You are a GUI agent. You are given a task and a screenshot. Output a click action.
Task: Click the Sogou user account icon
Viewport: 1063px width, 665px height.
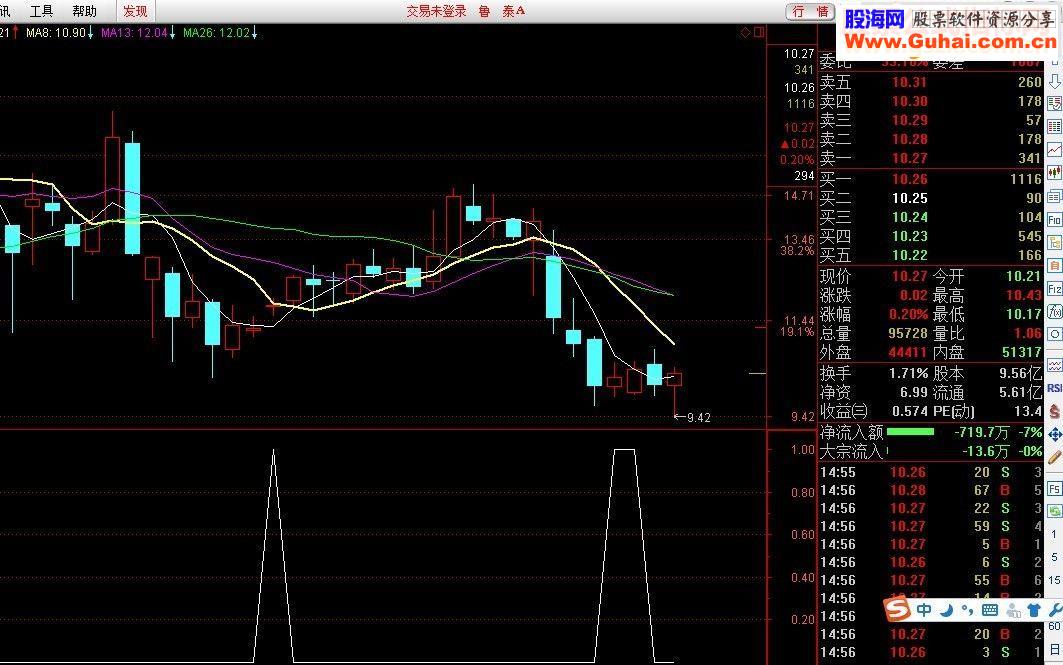(x=1014, y=610)
